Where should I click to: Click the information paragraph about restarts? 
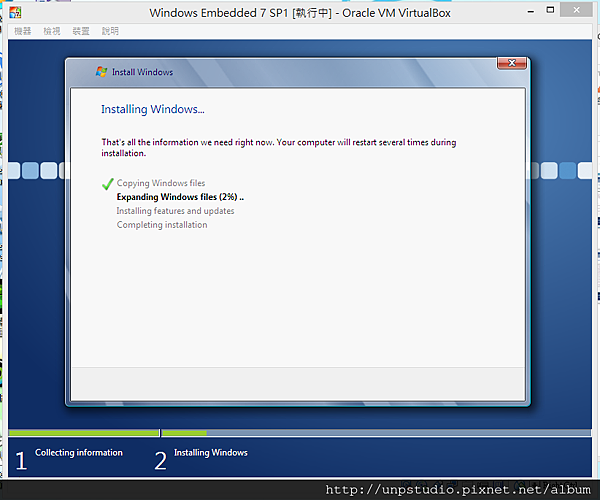point(279,148)
